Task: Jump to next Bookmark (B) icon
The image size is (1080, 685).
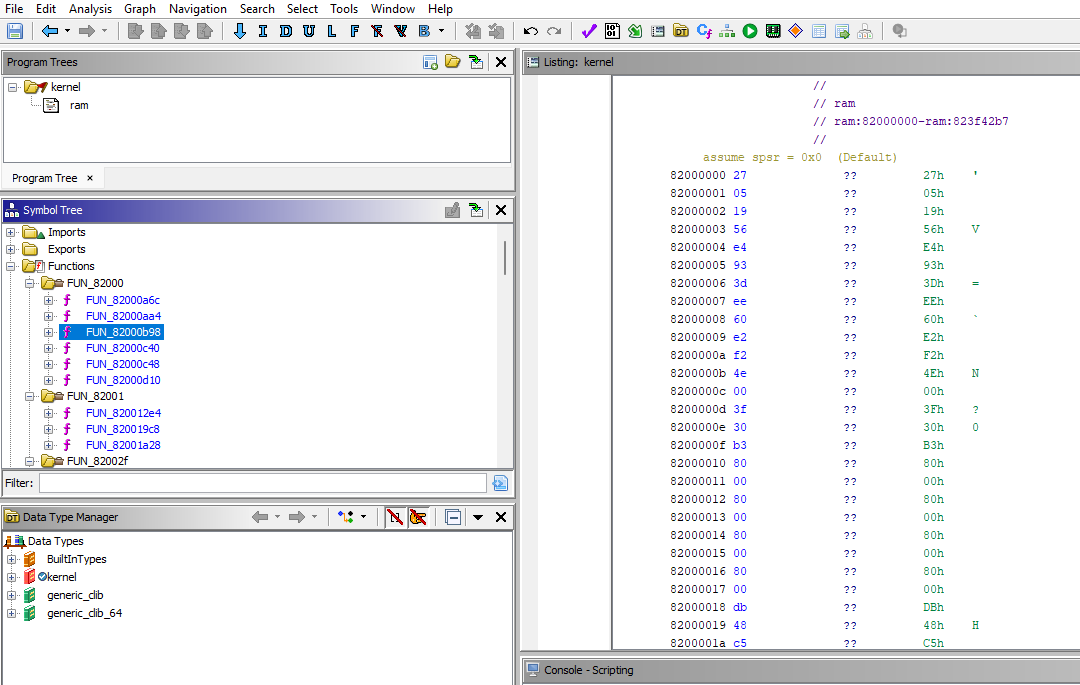Action: click(424, 31)
